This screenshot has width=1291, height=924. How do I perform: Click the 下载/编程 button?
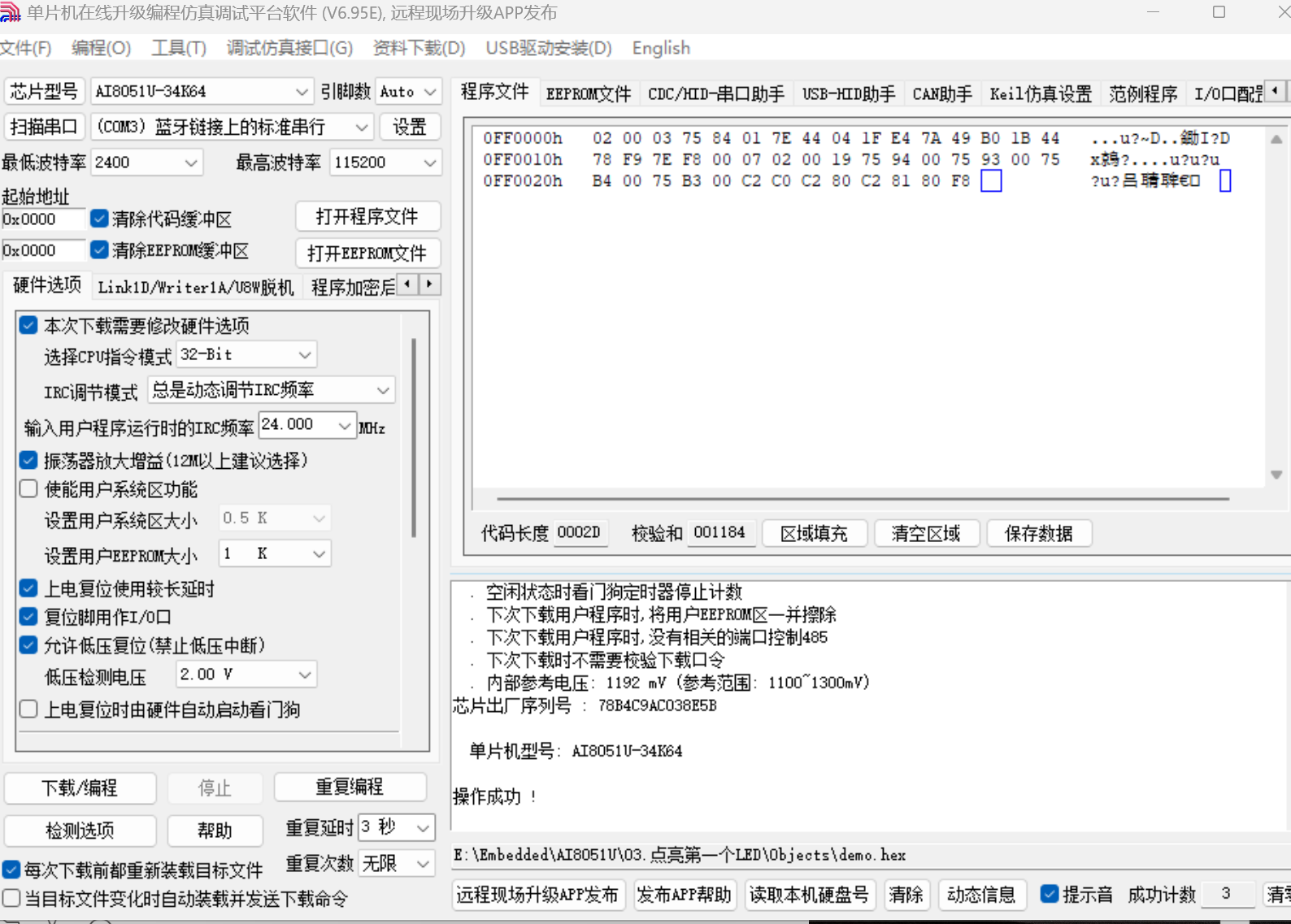[80, 787]
